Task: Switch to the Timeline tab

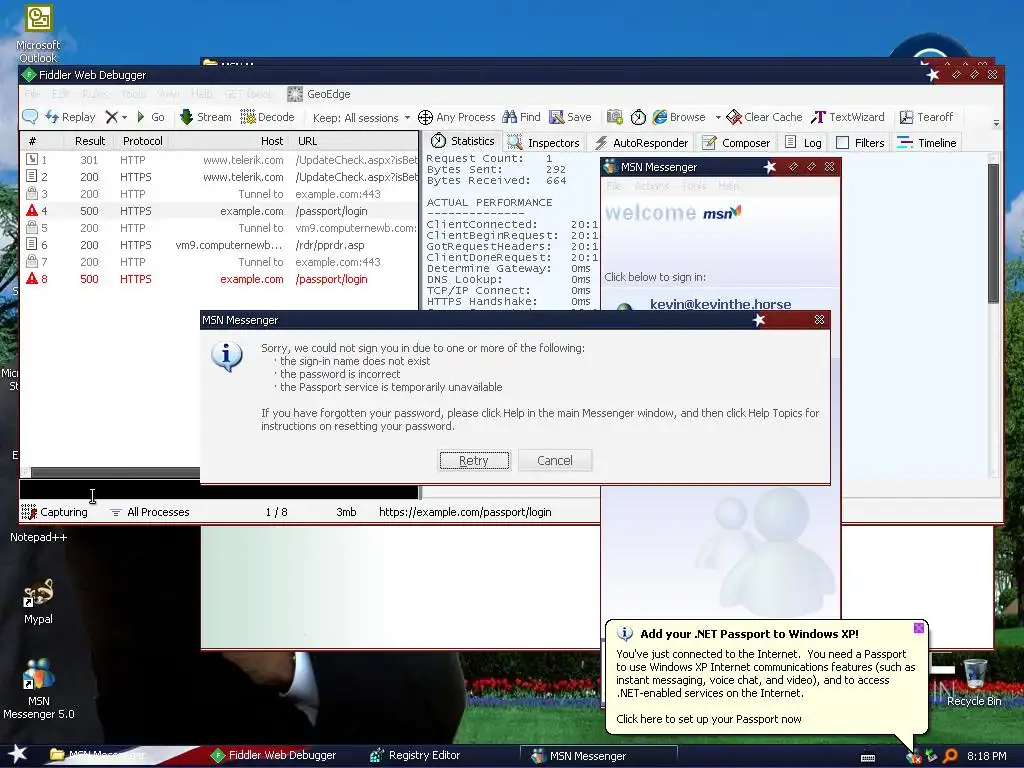Action: coord(927,142)
